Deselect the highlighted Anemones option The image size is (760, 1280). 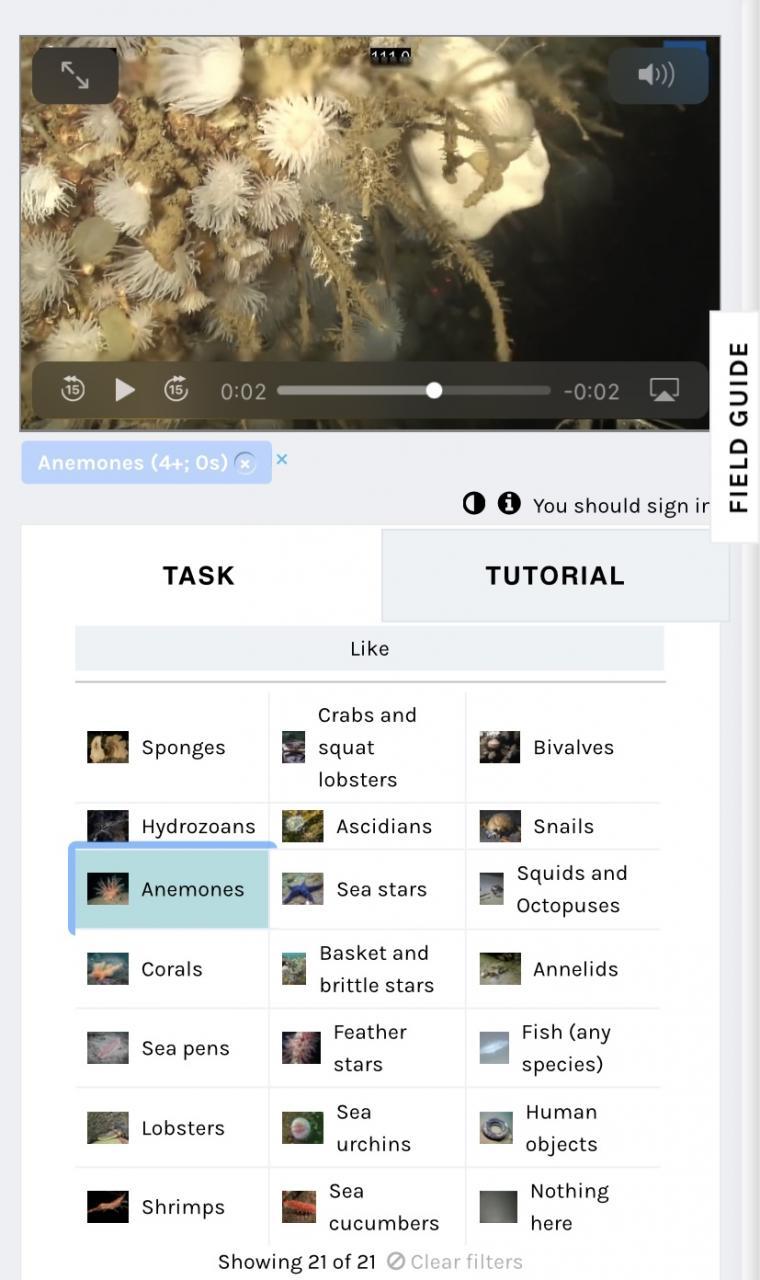tap(171, 889)
